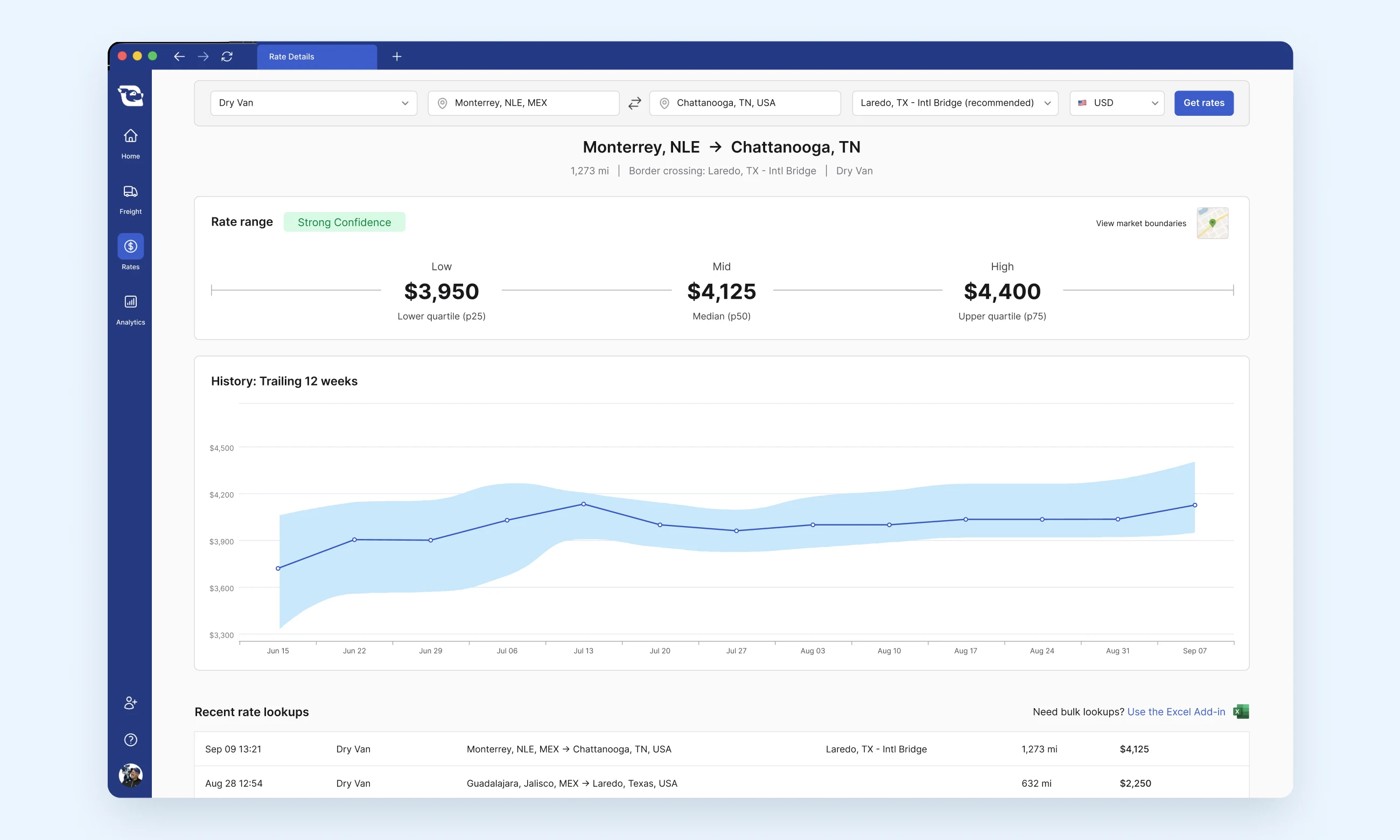This screenshot has height=840, width=1400.
Task: Go back with the browser back arrow
Action: tap(179, 57)
